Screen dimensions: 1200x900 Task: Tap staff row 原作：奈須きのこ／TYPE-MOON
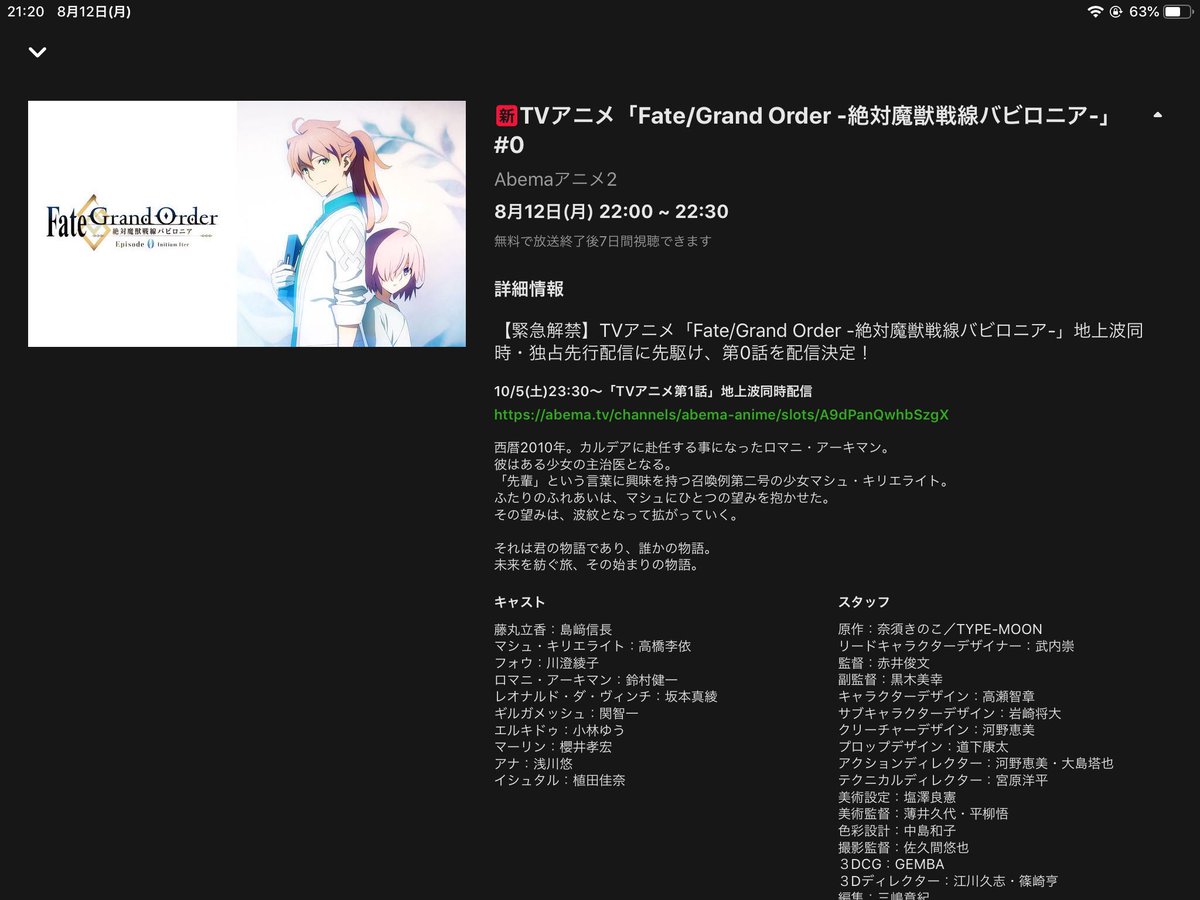940,630
